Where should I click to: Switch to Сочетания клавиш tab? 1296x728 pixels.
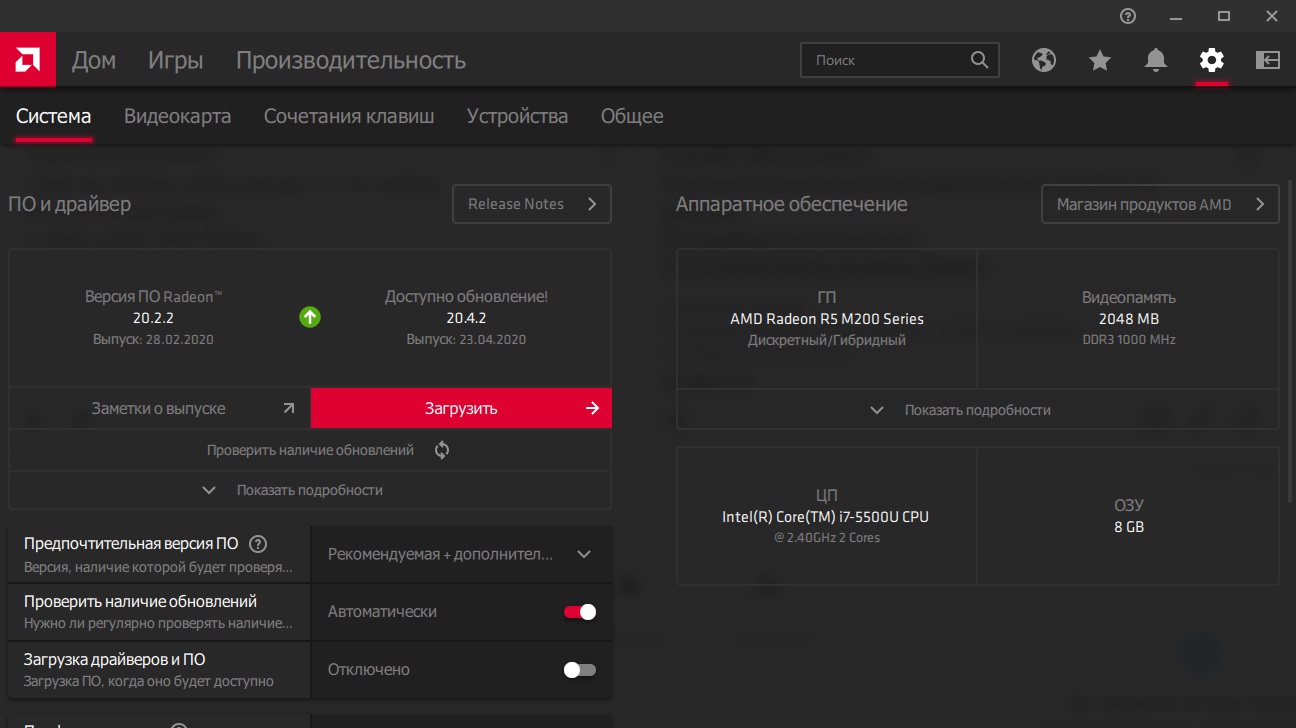click(x=349, y=116)
